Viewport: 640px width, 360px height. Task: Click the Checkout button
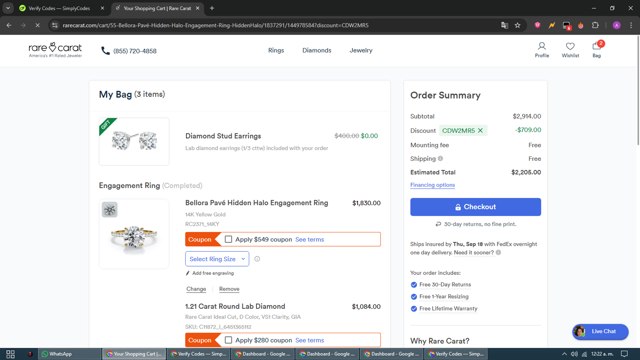point(476,207)
